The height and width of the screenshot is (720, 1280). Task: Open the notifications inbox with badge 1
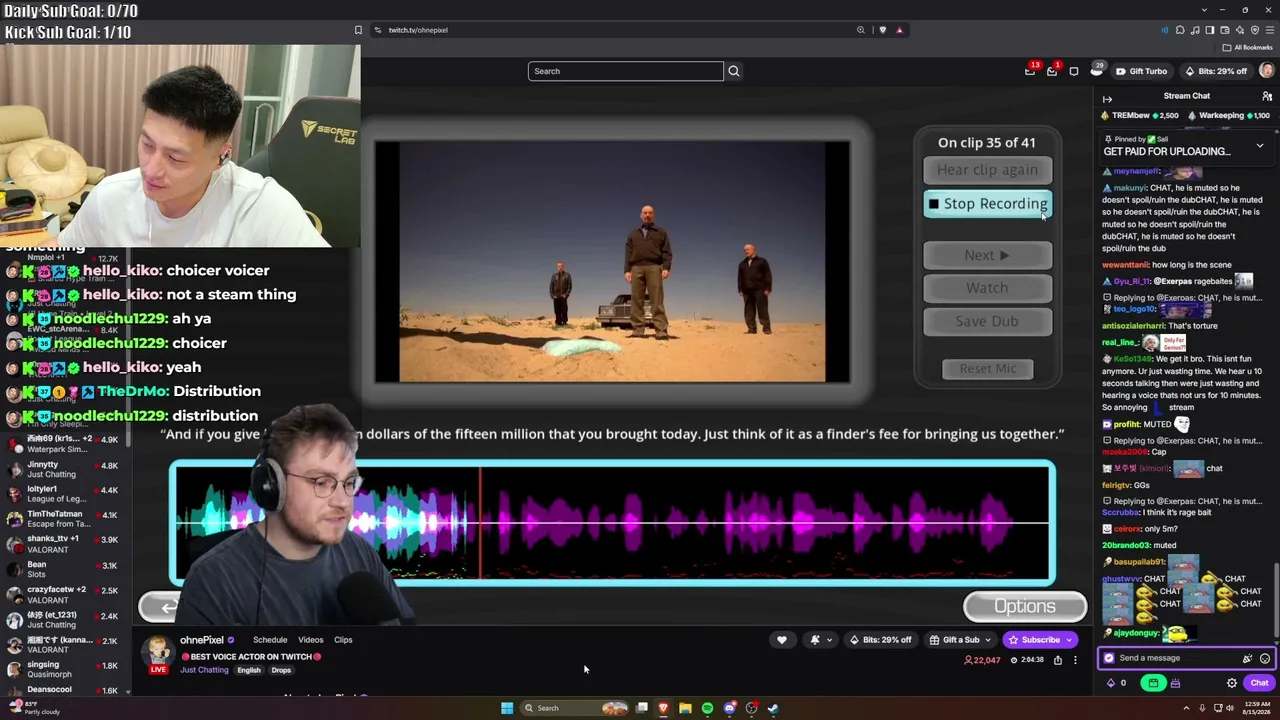pos(1052,71)
